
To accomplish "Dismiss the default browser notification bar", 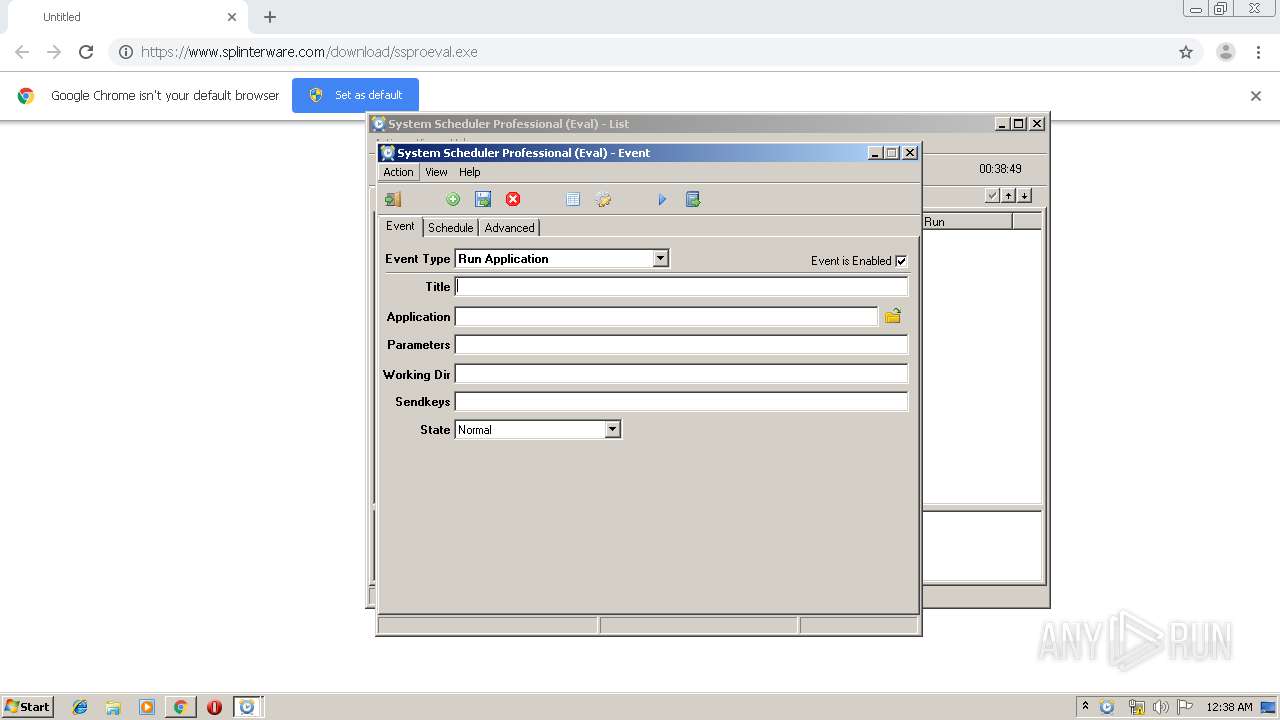I will (1256, 96).
